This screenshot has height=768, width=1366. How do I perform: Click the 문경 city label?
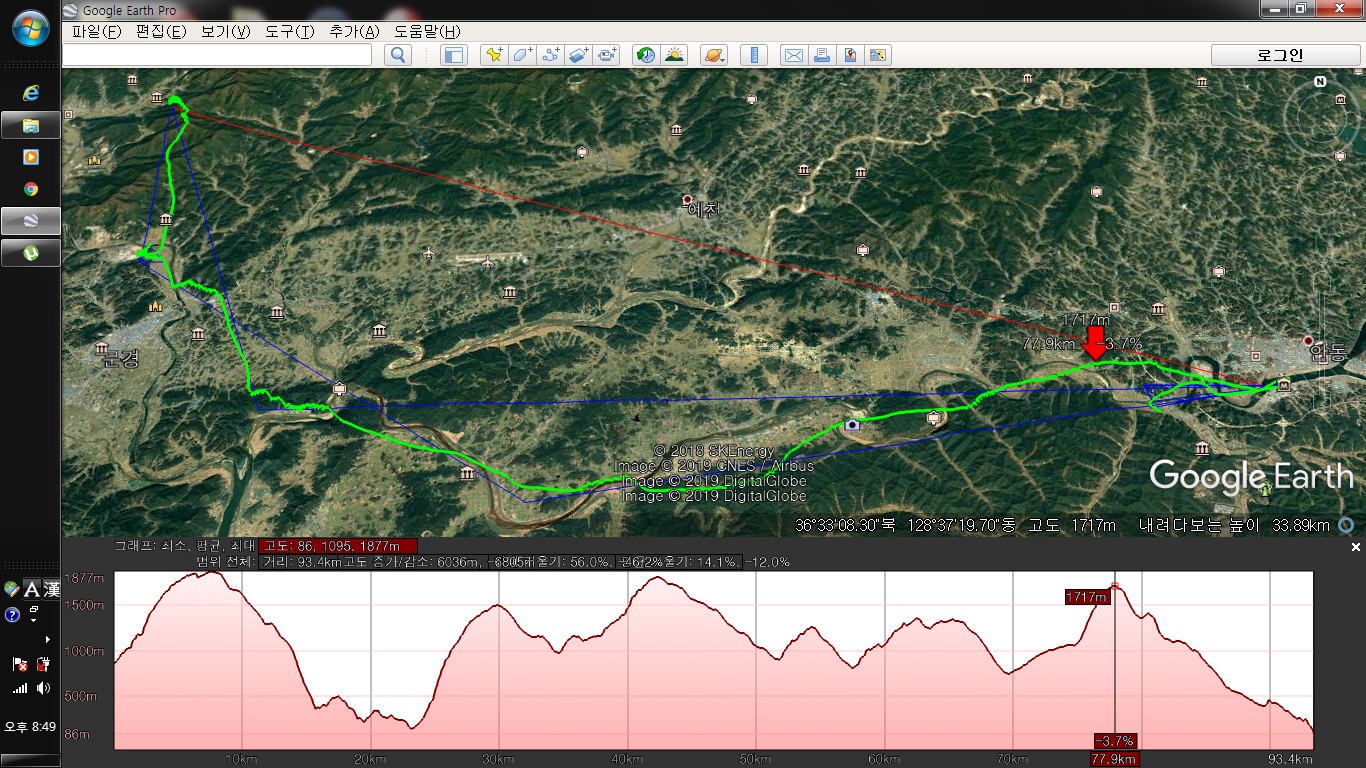point(119,359)
